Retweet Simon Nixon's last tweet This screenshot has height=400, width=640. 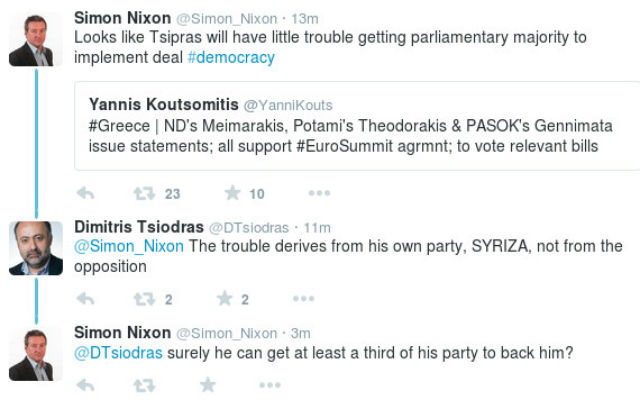coord(145,384)
